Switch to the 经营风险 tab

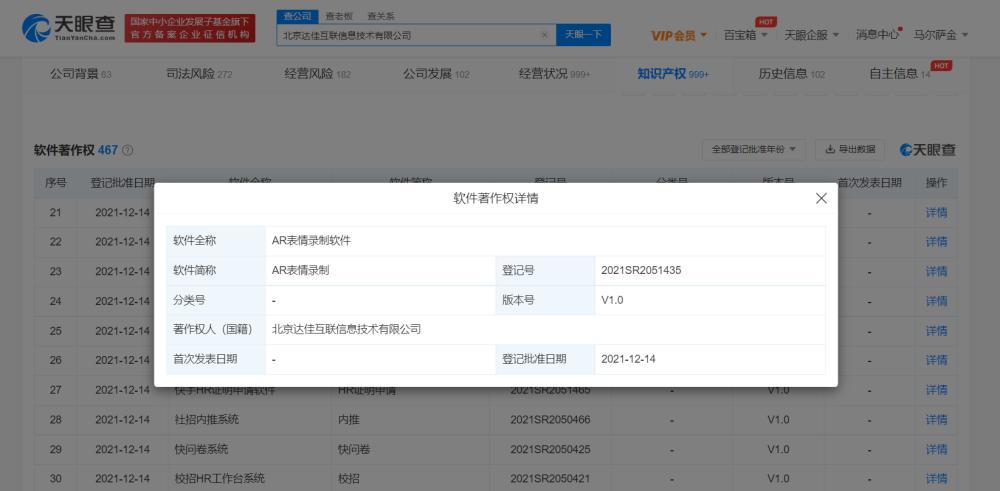pos(318,74)
